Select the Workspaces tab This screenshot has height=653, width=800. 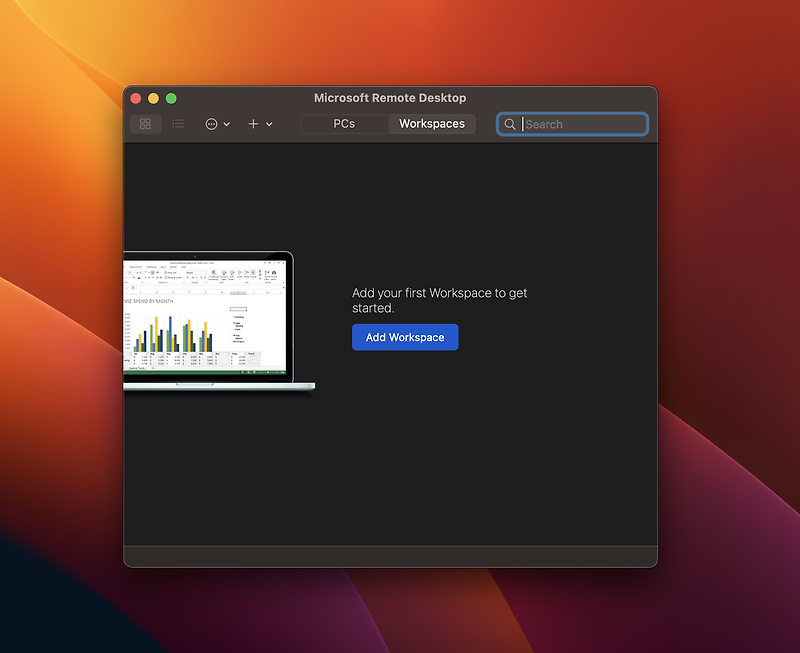coord(432,124)
